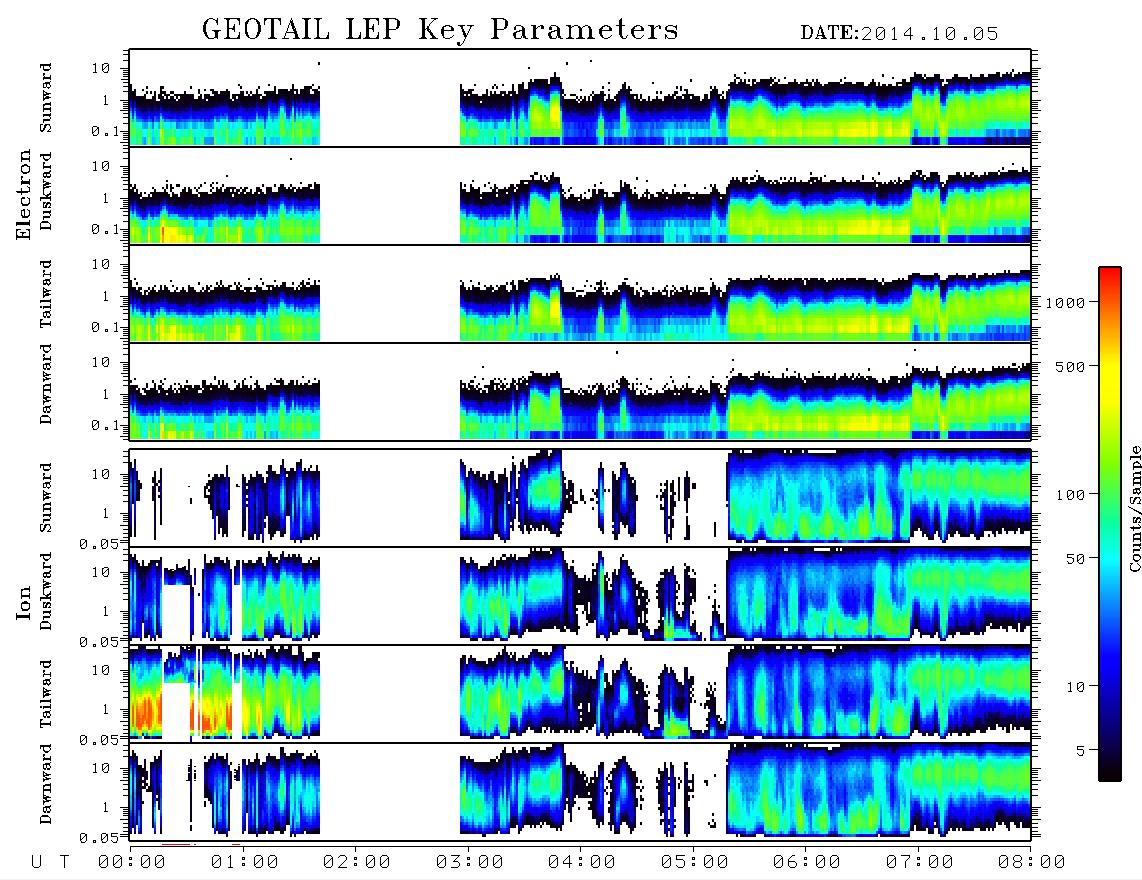Click the Ion "Dawnward" axis label
This screenshot has width=1142, height=880.
pyautogui.click(x=45, y=784)
